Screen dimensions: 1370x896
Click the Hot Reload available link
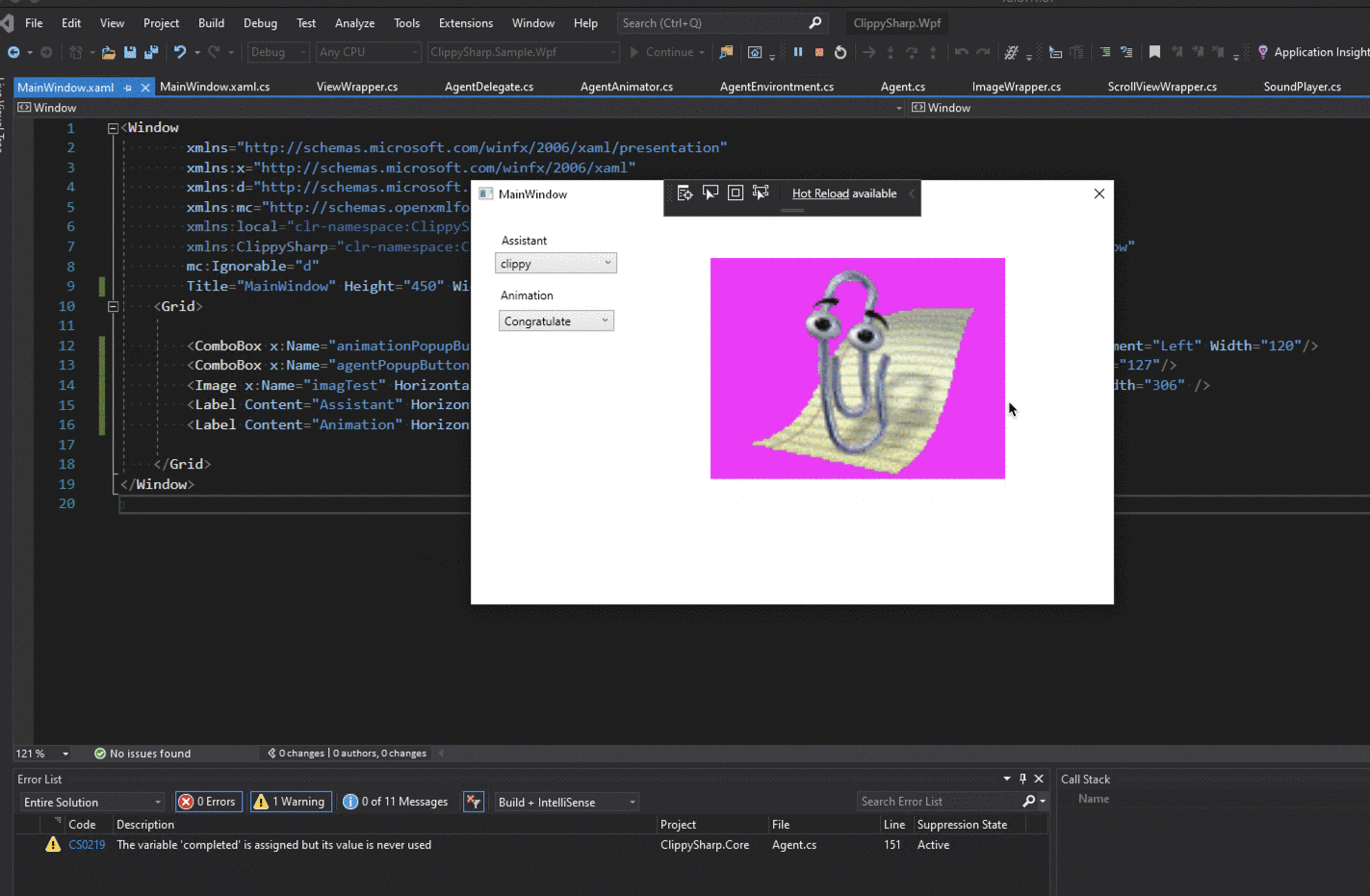pyautogui.click(x=819, y=193)
